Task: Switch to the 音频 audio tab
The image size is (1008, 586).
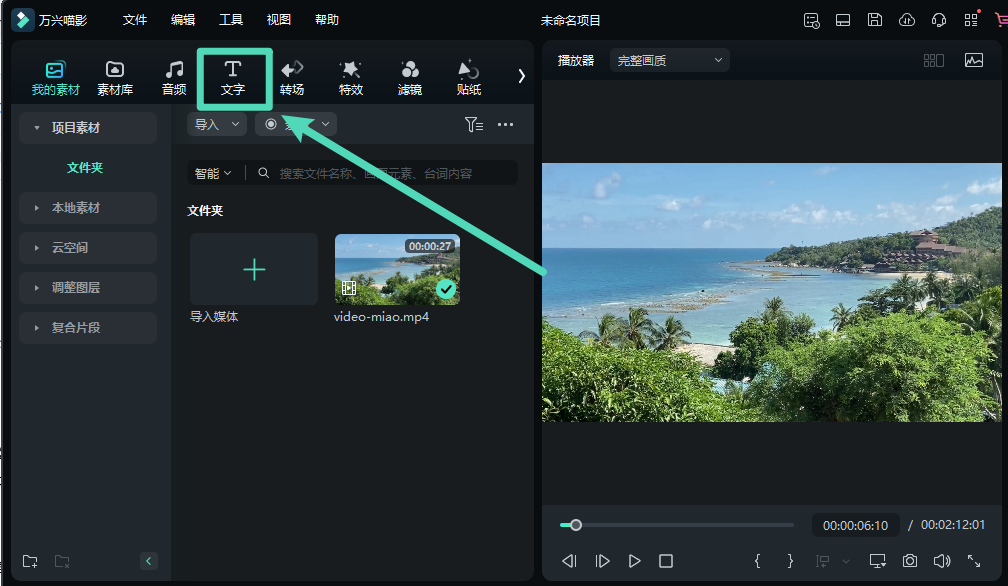Action: tap(174, 78)
